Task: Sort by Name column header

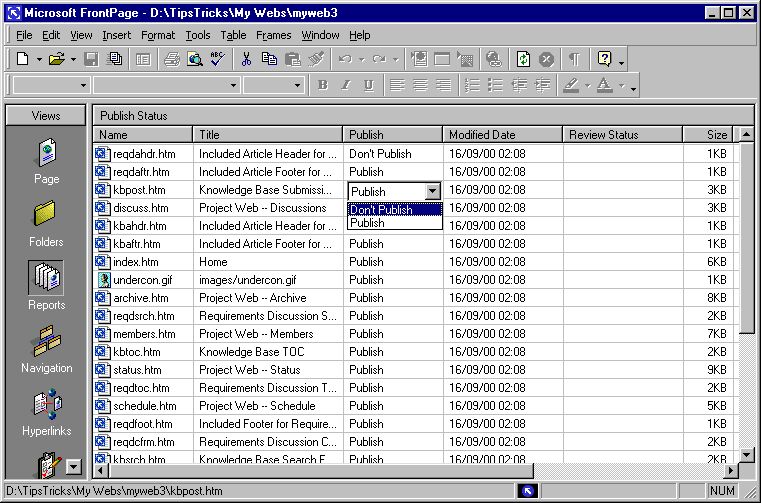Action: [143, 134]
